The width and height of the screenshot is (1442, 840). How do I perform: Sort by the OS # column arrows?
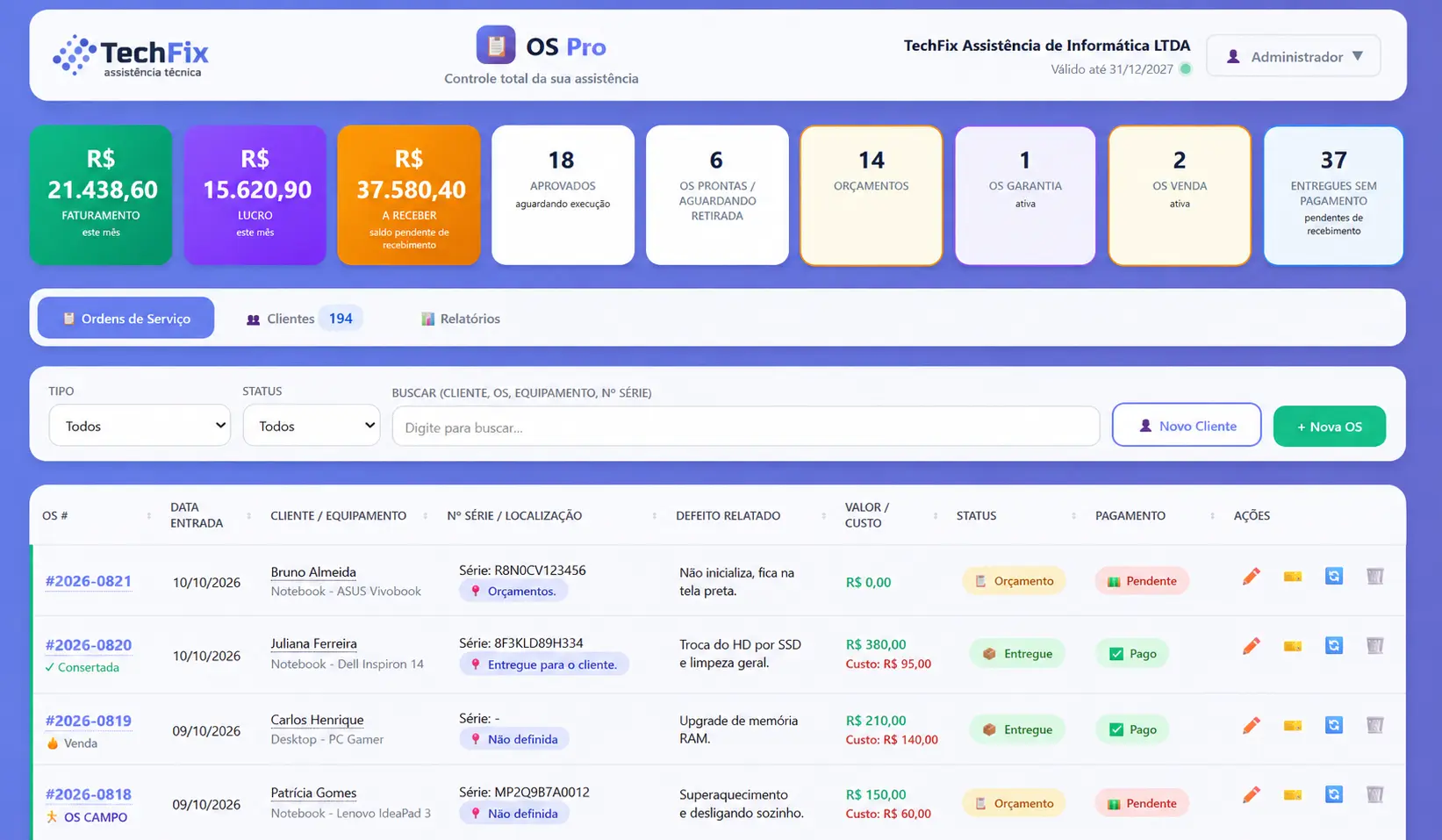(x=148, y=516)
